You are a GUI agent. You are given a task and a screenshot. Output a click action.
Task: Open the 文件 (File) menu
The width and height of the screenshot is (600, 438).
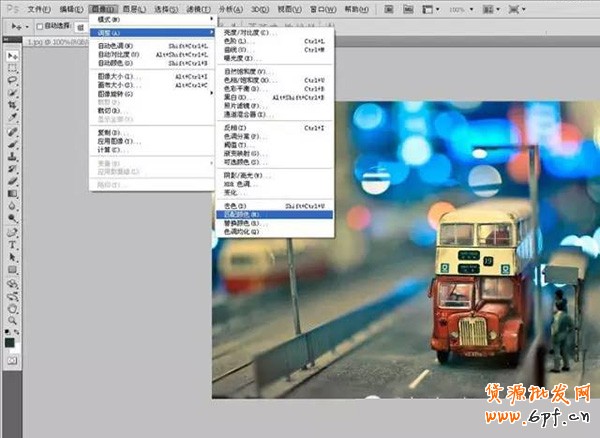click(x=39, y=8)
